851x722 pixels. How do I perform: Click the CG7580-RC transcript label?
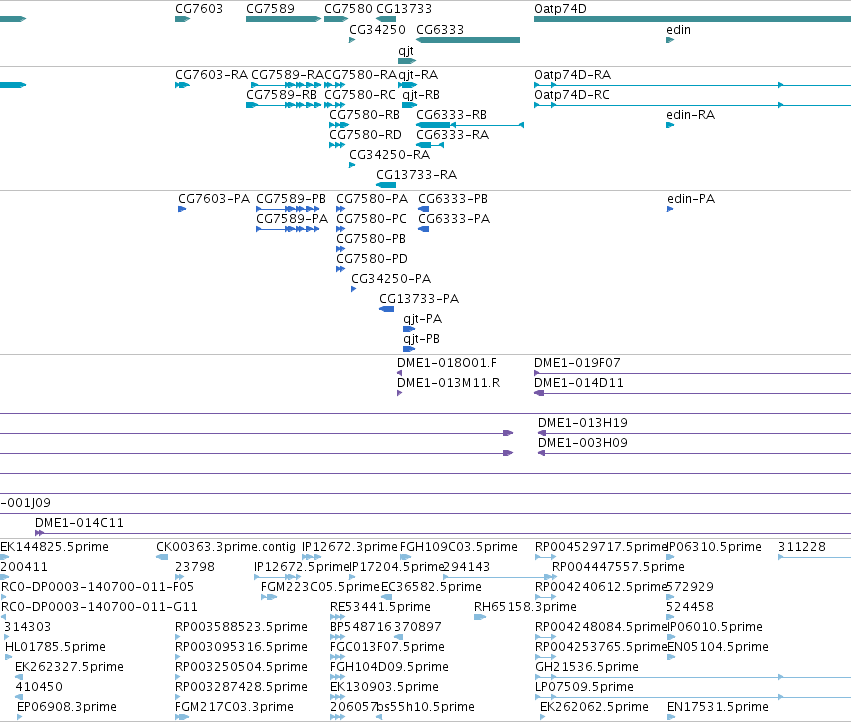pyautogui.click(x=360, y=95)
